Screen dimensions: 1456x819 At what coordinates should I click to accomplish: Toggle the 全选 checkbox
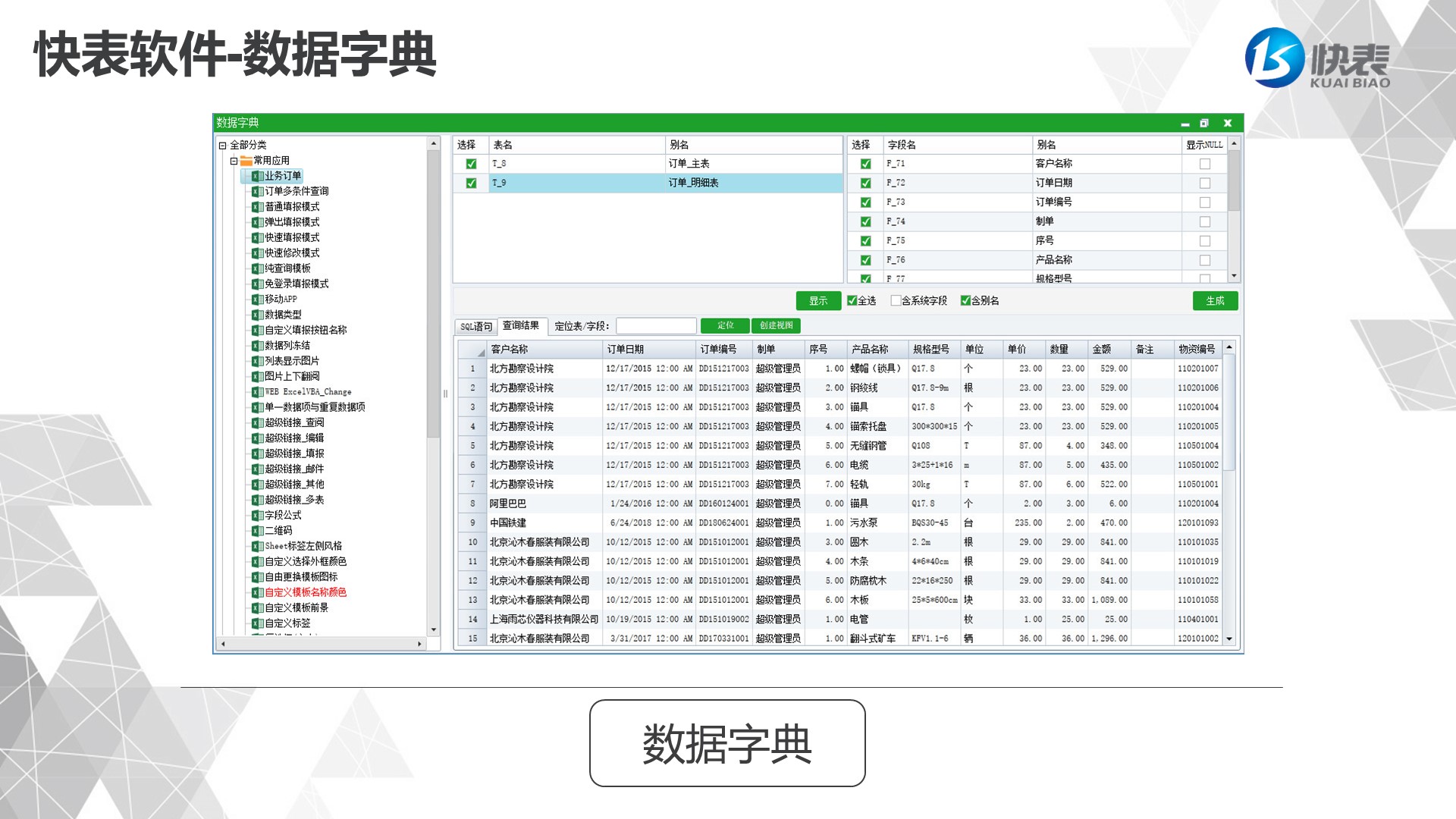tap(852, 301)
